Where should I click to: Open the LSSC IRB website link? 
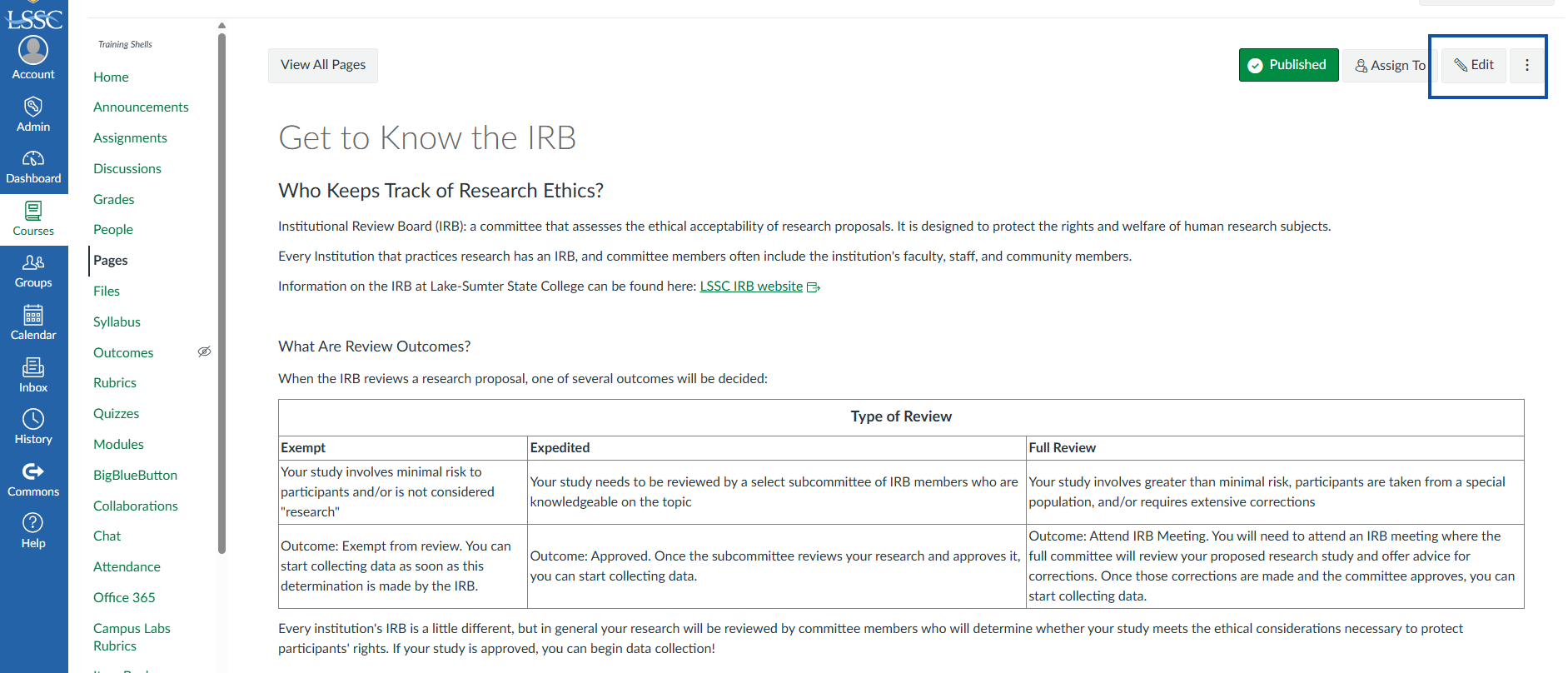point(751,286)
